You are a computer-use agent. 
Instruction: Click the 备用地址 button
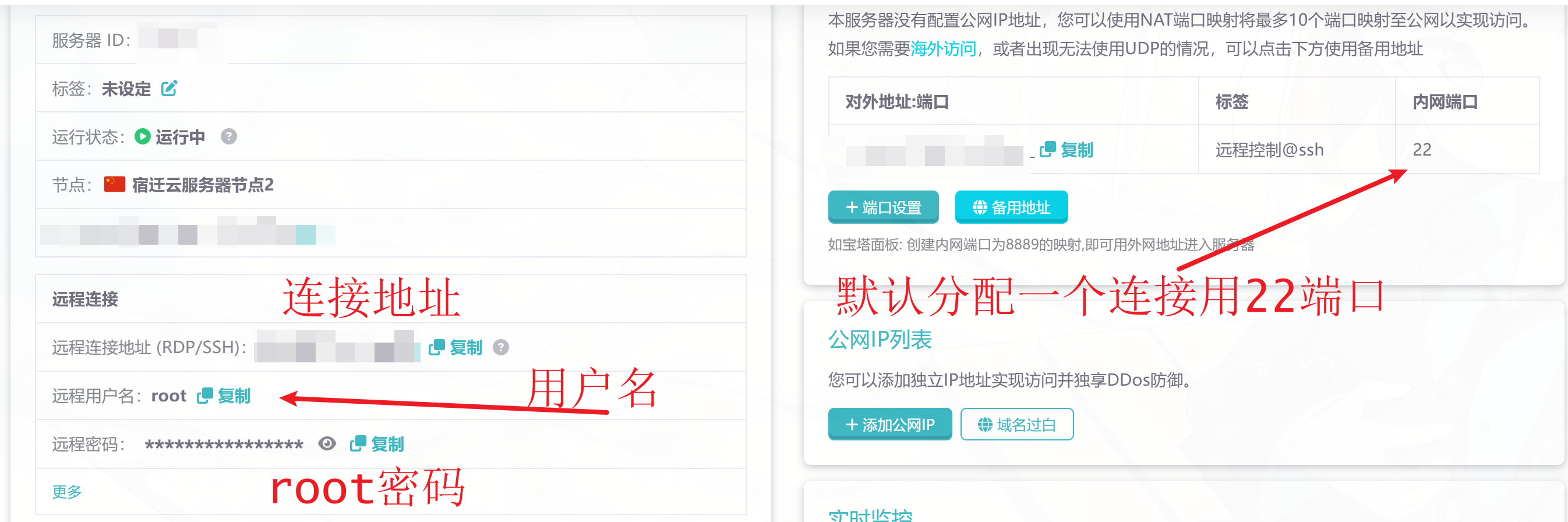point(1012,208)
